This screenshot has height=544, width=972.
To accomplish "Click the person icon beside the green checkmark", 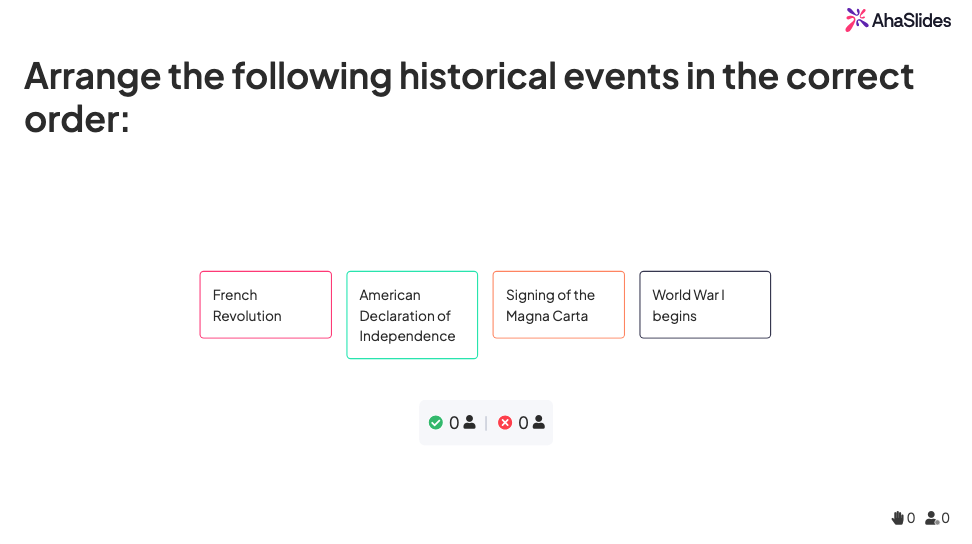I will point(469,423).
